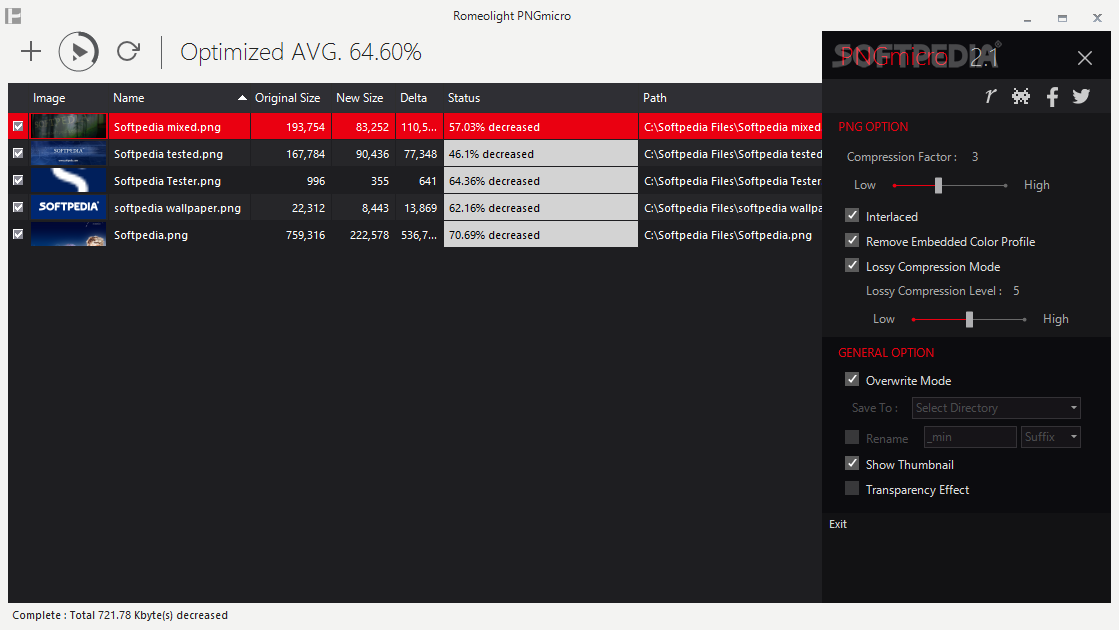This screenshot has height=630, width=1119.
Task: Uncheck the softpedia wallpaper.png row checkbox
Action: (18, 207)
